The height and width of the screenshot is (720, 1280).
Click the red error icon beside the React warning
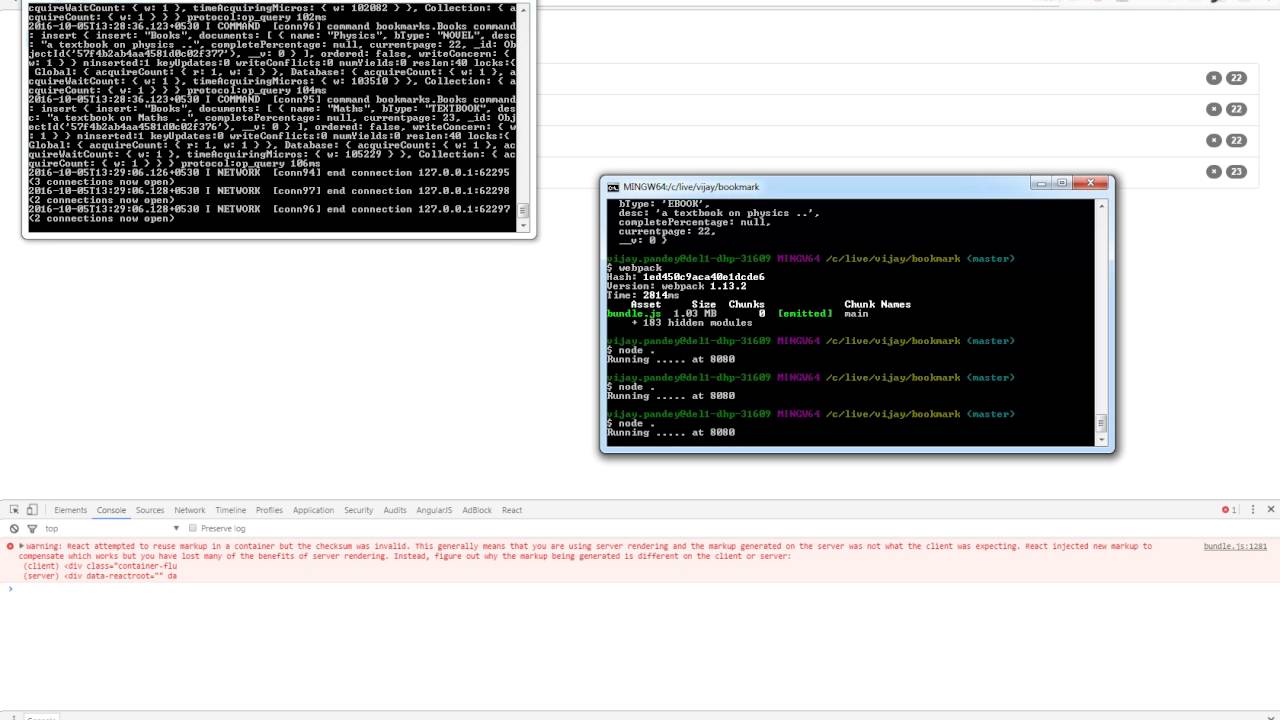(10, 546)
